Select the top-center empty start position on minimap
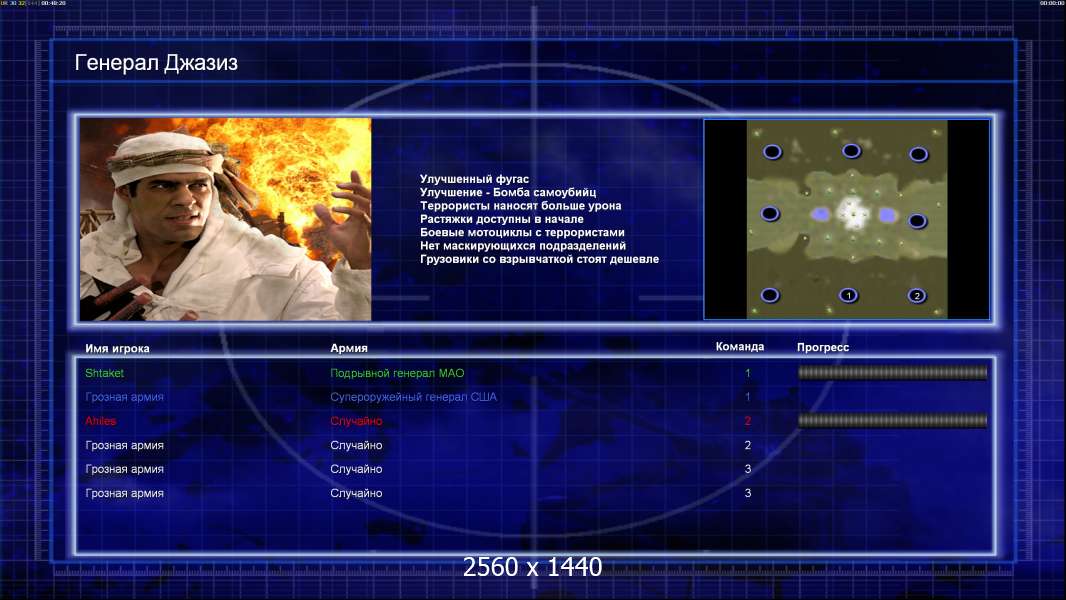The height and width of the screenshot is (600, 1066). 851,151
